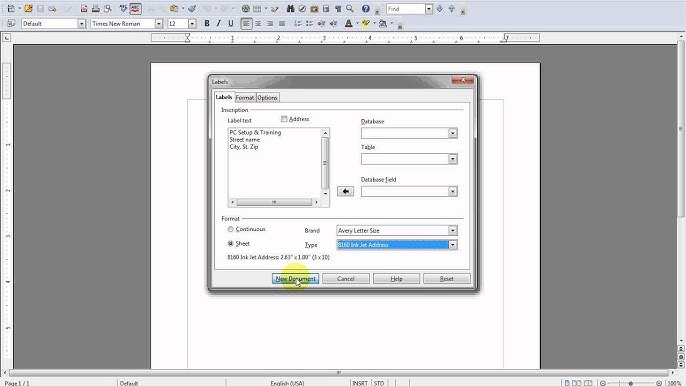Viewport: 686px width, 386px height.
Task: Expand the Database field dropdown
Action: 453,191
